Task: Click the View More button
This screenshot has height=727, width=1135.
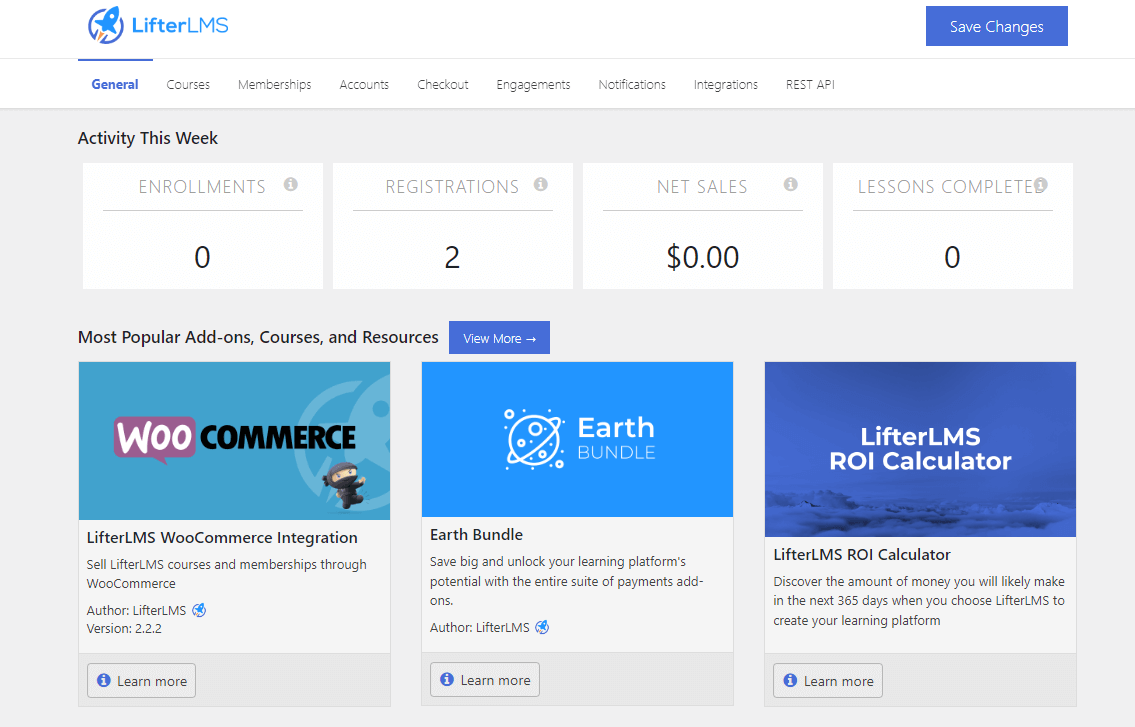Action: (499, 338)
